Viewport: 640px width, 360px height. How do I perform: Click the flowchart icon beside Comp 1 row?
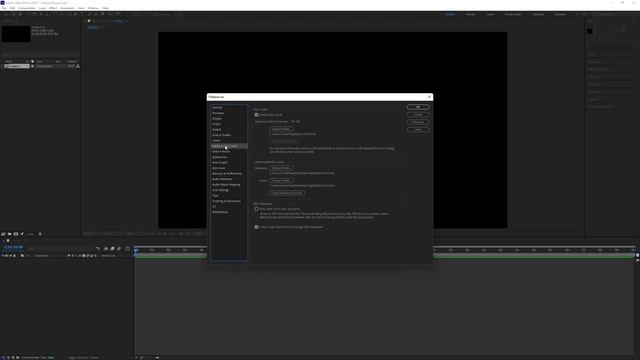tap(78, 66)
